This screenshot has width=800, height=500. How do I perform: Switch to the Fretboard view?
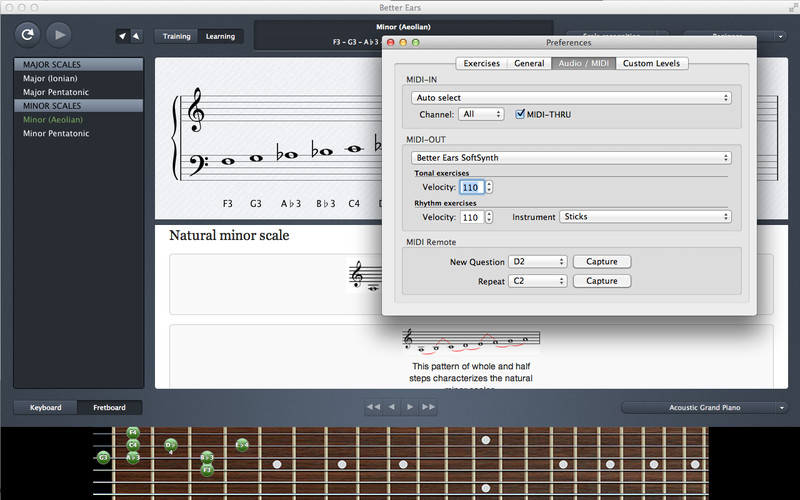point(109,407)
